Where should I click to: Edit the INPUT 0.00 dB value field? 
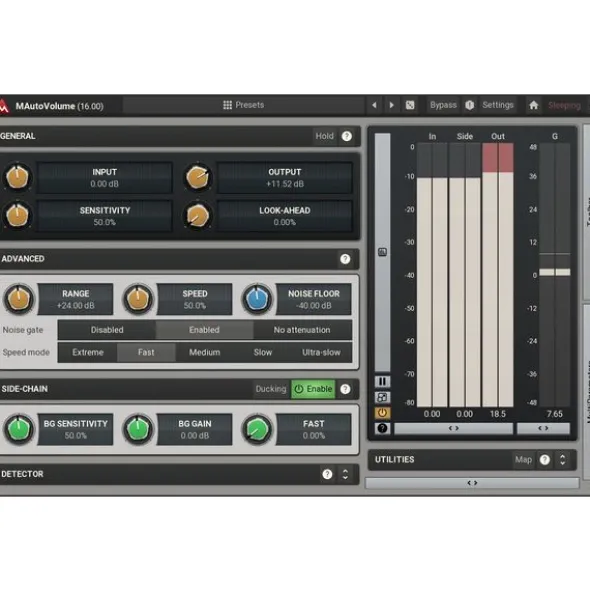[x=104, y=178]
